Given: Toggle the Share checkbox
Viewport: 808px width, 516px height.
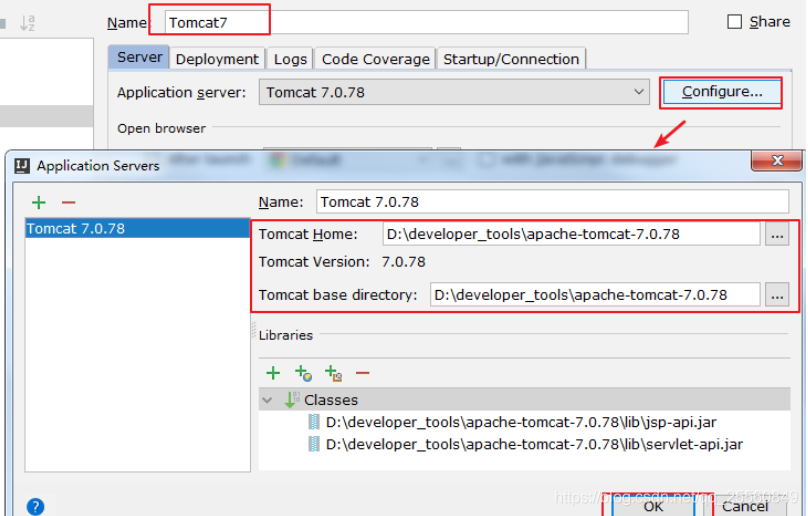Looking at the screenshot, I should [734, 22].
